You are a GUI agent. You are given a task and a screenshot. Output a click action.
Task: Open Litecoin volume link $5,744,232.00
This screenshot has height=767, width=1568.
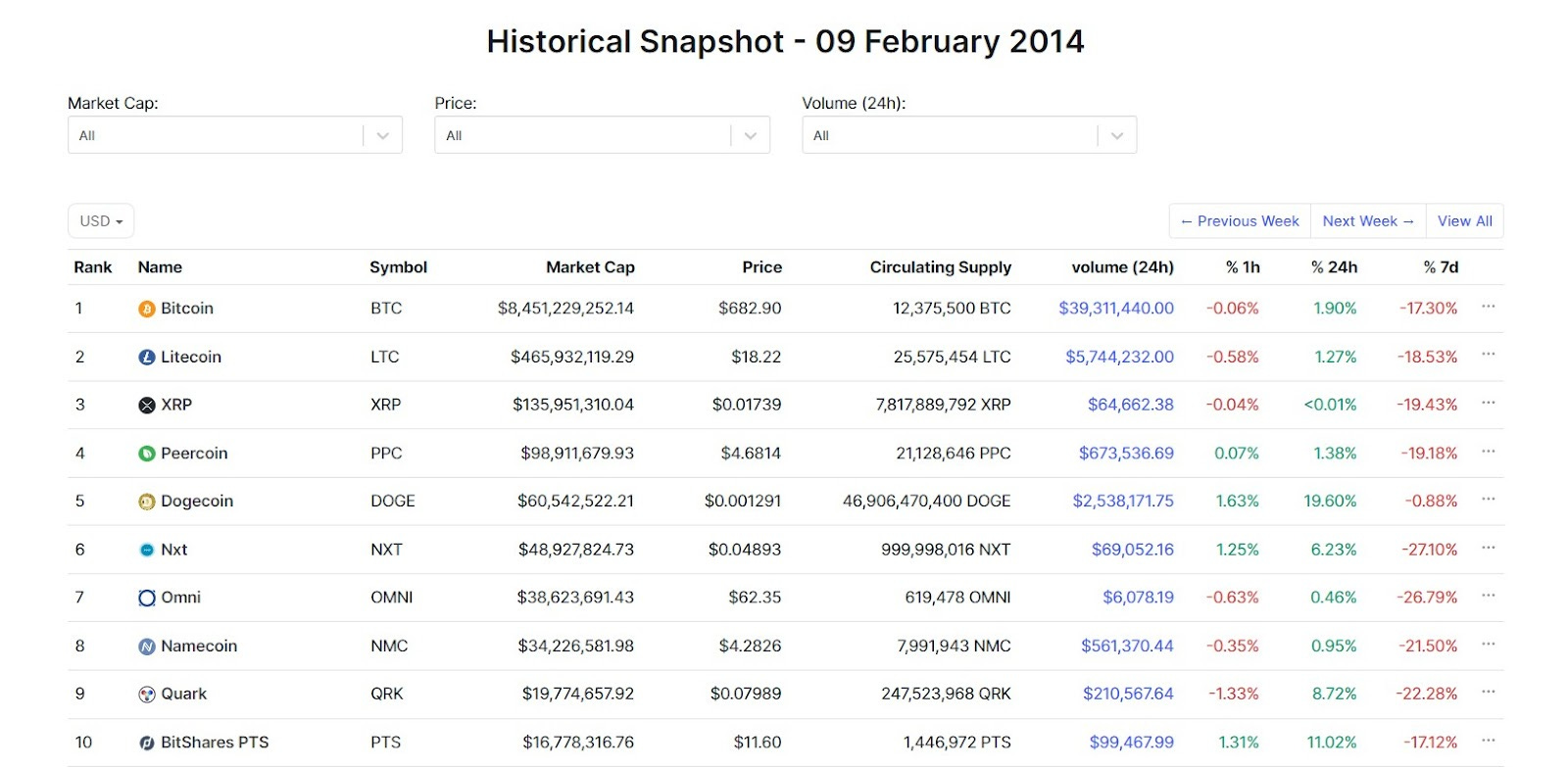pyautogui.click(x=1119, y=358)
